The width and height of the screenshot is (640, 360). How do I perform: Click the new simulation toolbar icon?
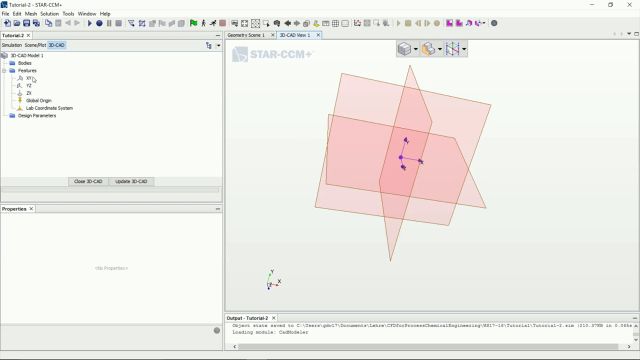click(x=7, y=23)
